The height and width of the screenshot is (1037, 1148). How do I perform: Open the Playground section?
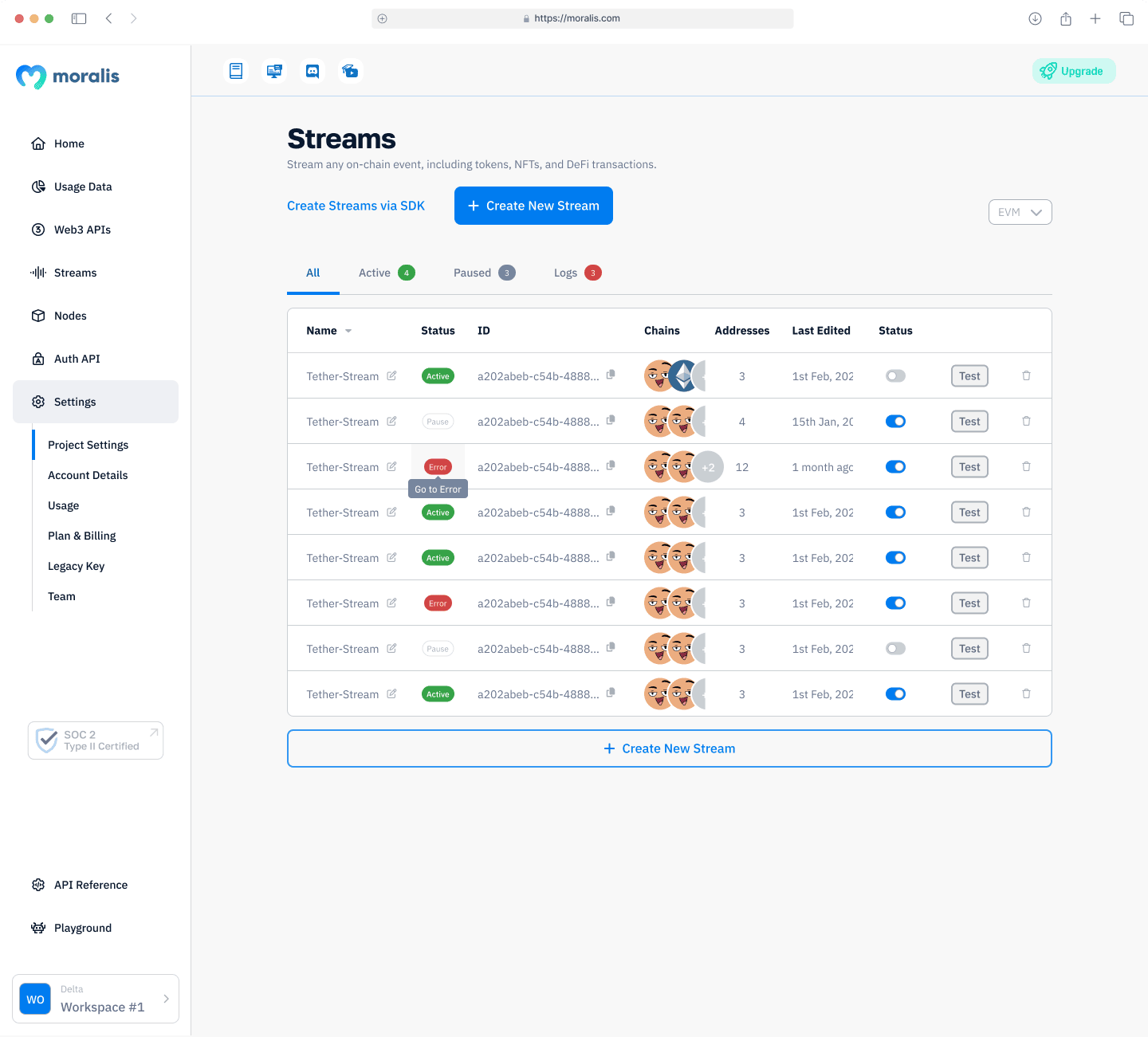coord(82,928)
